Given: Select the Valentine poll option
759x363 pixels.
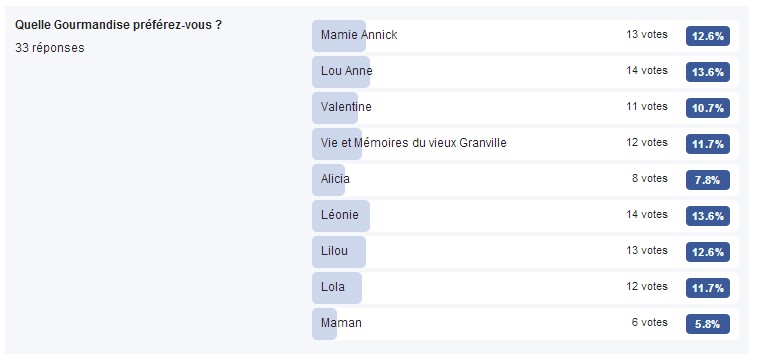Looking at the screenshot, I should click(525, 108).
